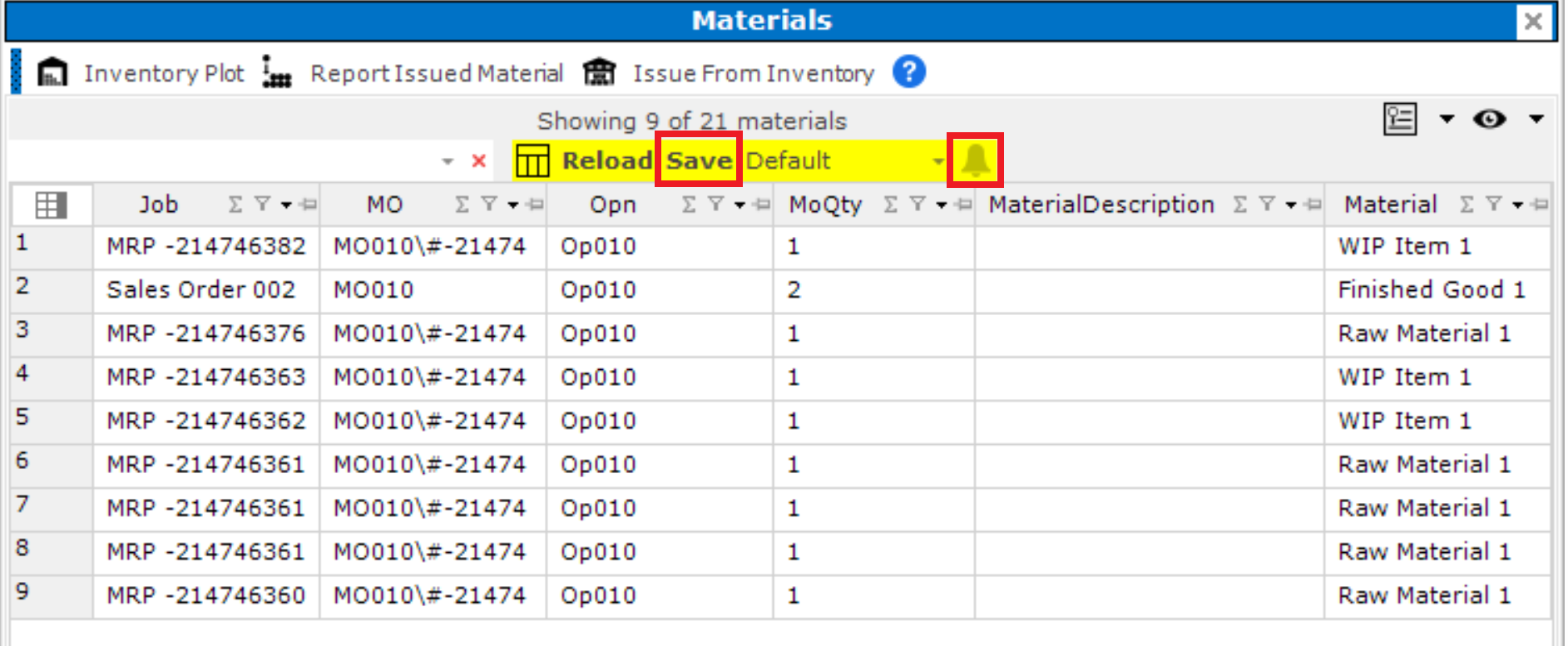Open the Job column dropdown arrow
Viewport: 1568px width, 646px height.
click(286, 205)
